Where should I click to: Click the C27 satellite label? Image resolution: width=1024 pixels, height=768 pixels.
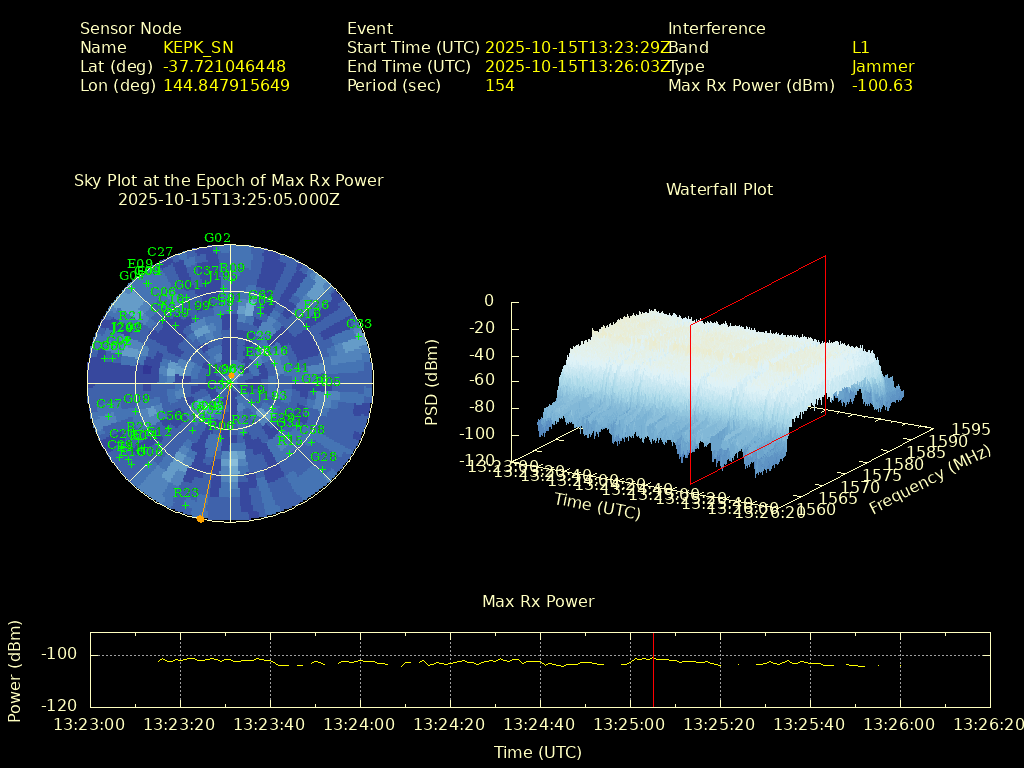pos(160,252)
